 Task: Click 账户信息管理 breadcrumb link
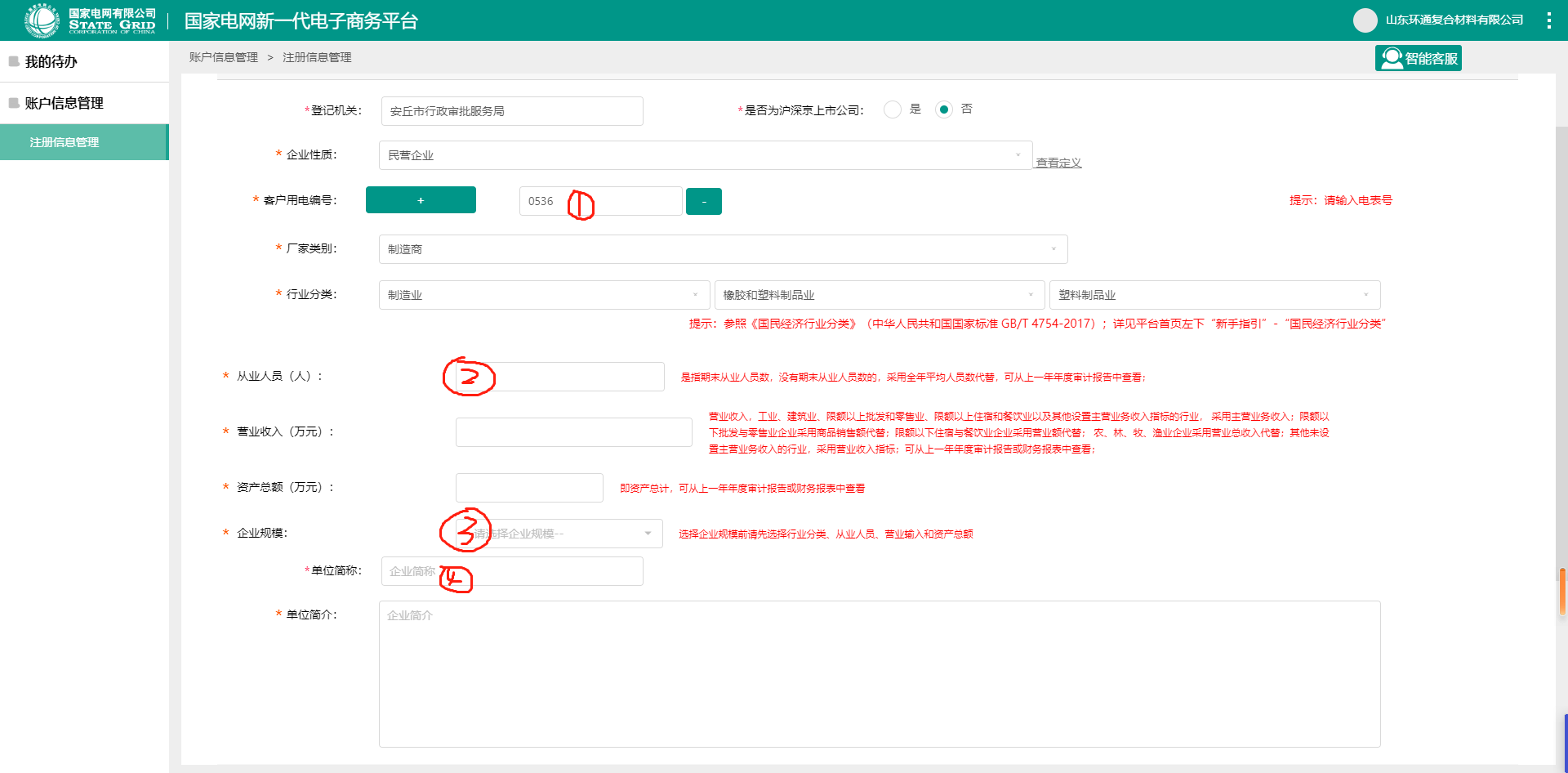point(223,57)
